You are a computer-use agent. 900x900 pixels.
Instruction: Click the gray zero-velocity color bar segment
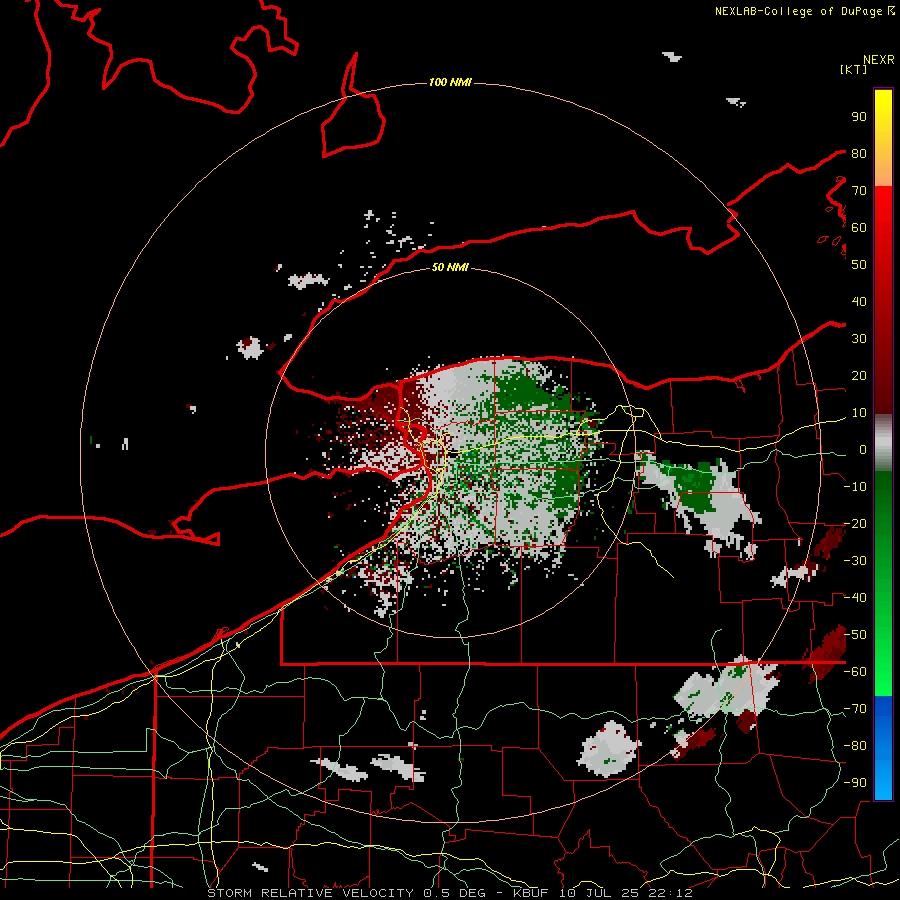coord(883,443)
